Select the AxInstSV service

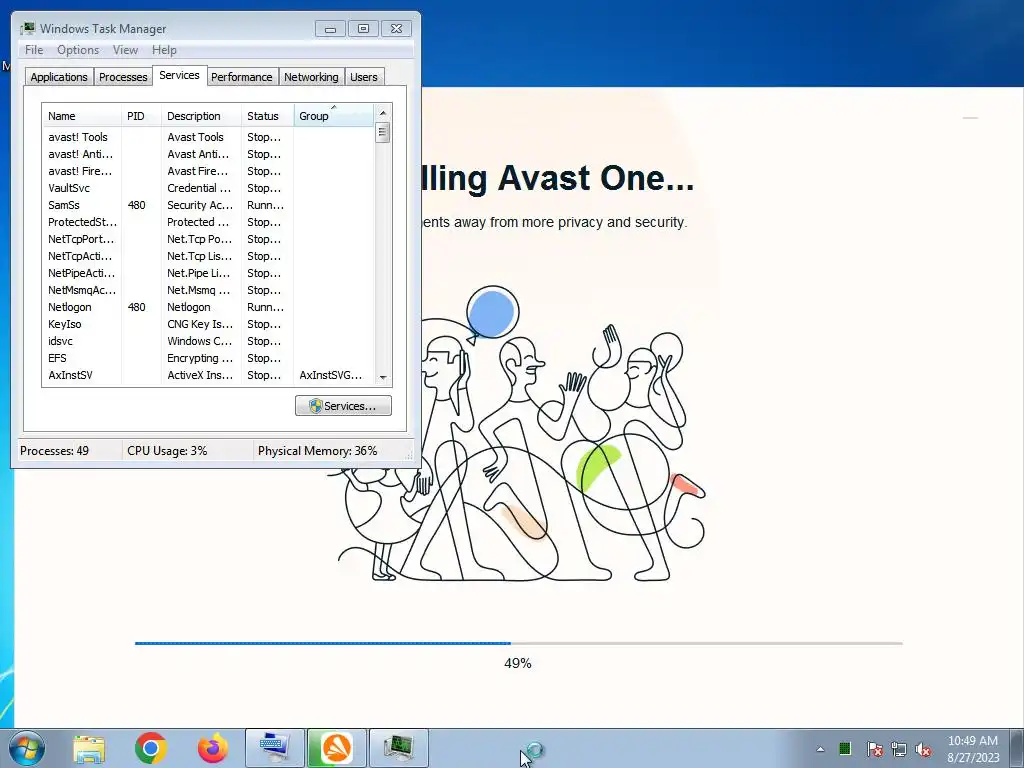208,375
